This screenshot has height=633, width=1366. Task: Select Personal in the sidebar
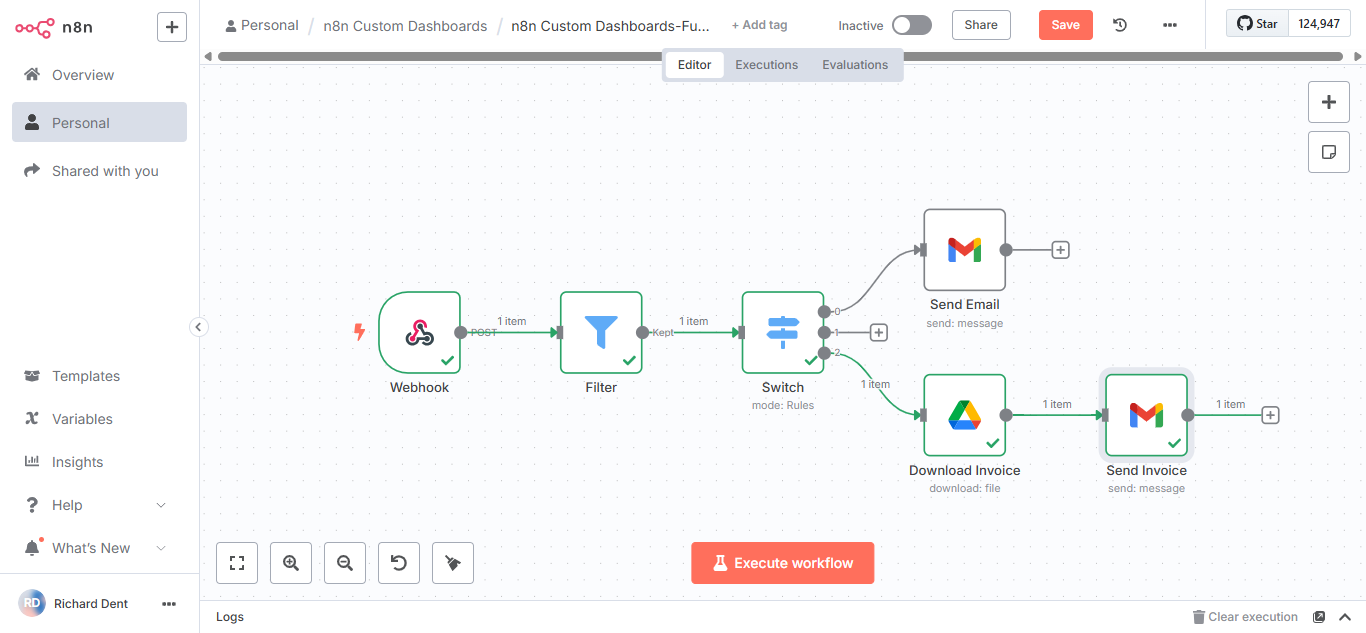99,123
